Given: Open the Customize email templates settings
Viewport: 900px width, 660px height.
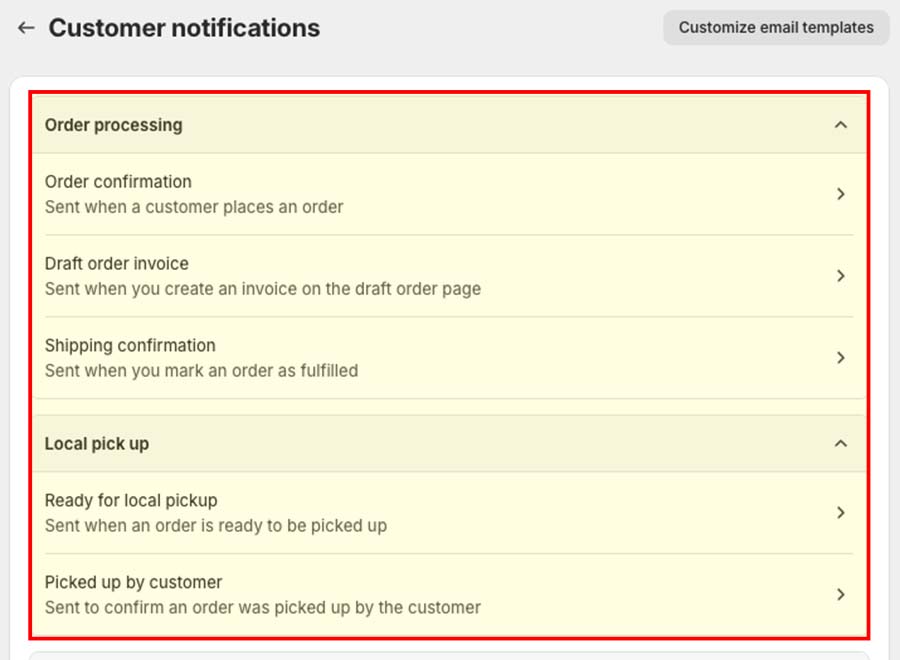Looking at the screenshot, I should click(x=776, y=28).
